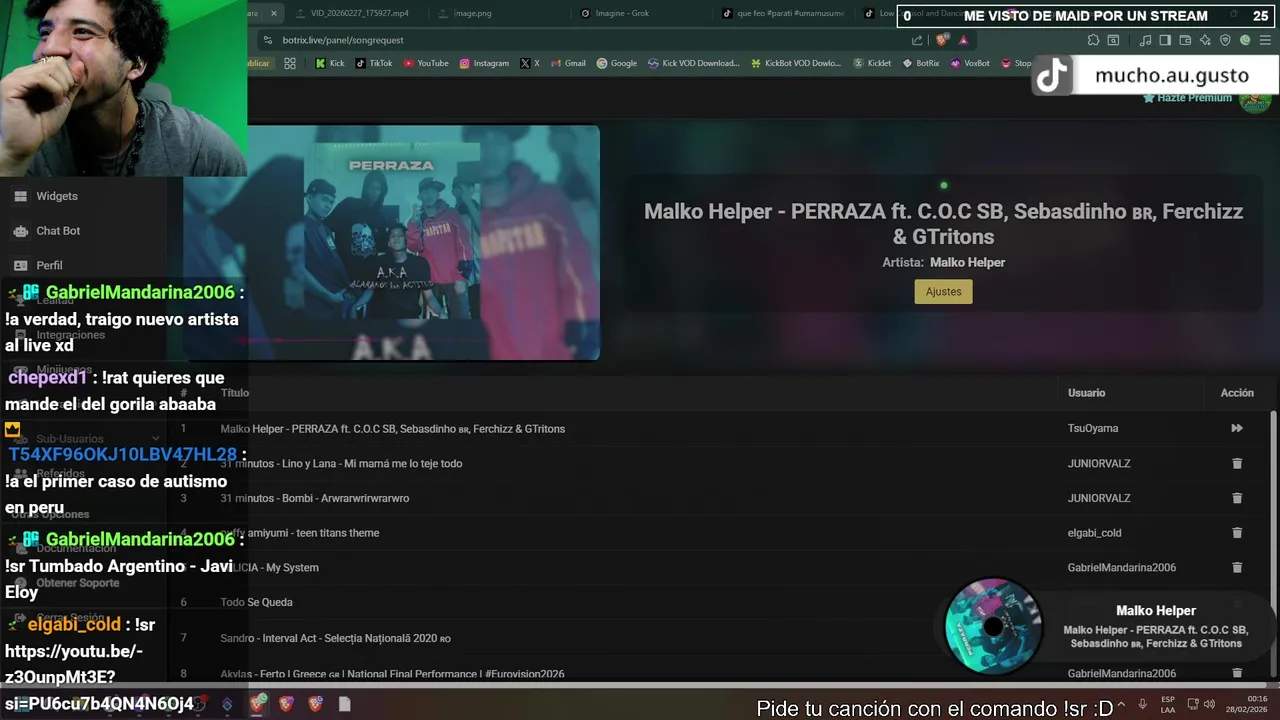Screen dimensions: 1280x720
Task: Open the VoxBot bookmark
Action: click(x=970, y=63)
